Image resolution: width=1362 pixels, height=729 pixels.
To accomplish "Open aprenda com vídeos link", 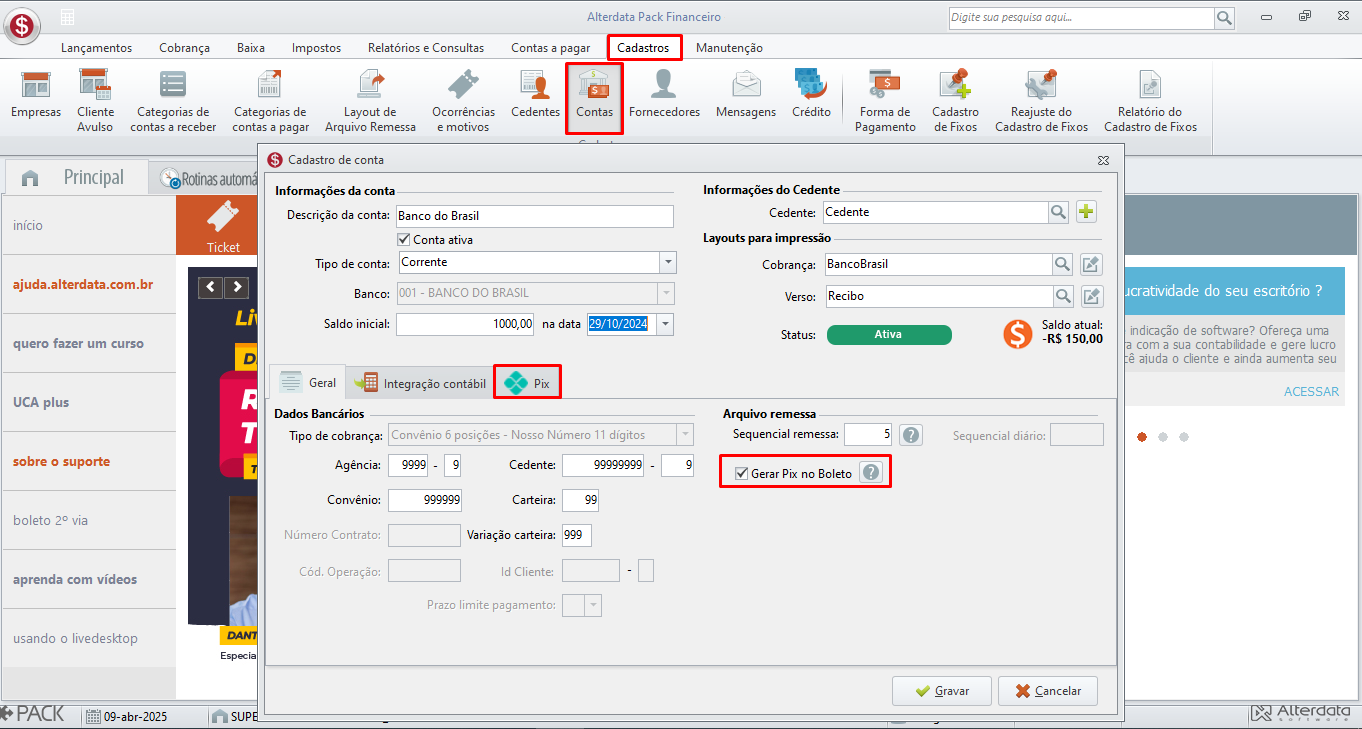I will click(x=75, y=579).
